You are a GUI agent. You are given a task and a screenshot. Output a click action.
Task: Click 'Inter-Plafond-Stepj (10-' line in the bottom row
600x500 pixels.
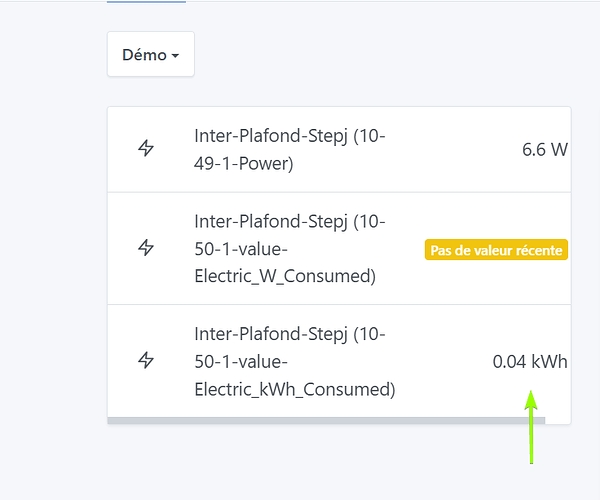290,333
